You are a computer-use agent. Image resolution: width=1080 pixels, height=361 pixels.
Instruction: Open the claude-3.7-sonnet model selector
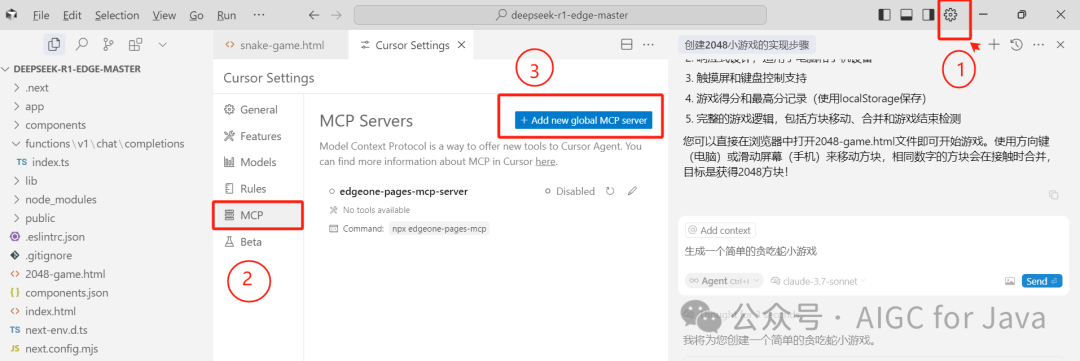click(x=818, y=281)
